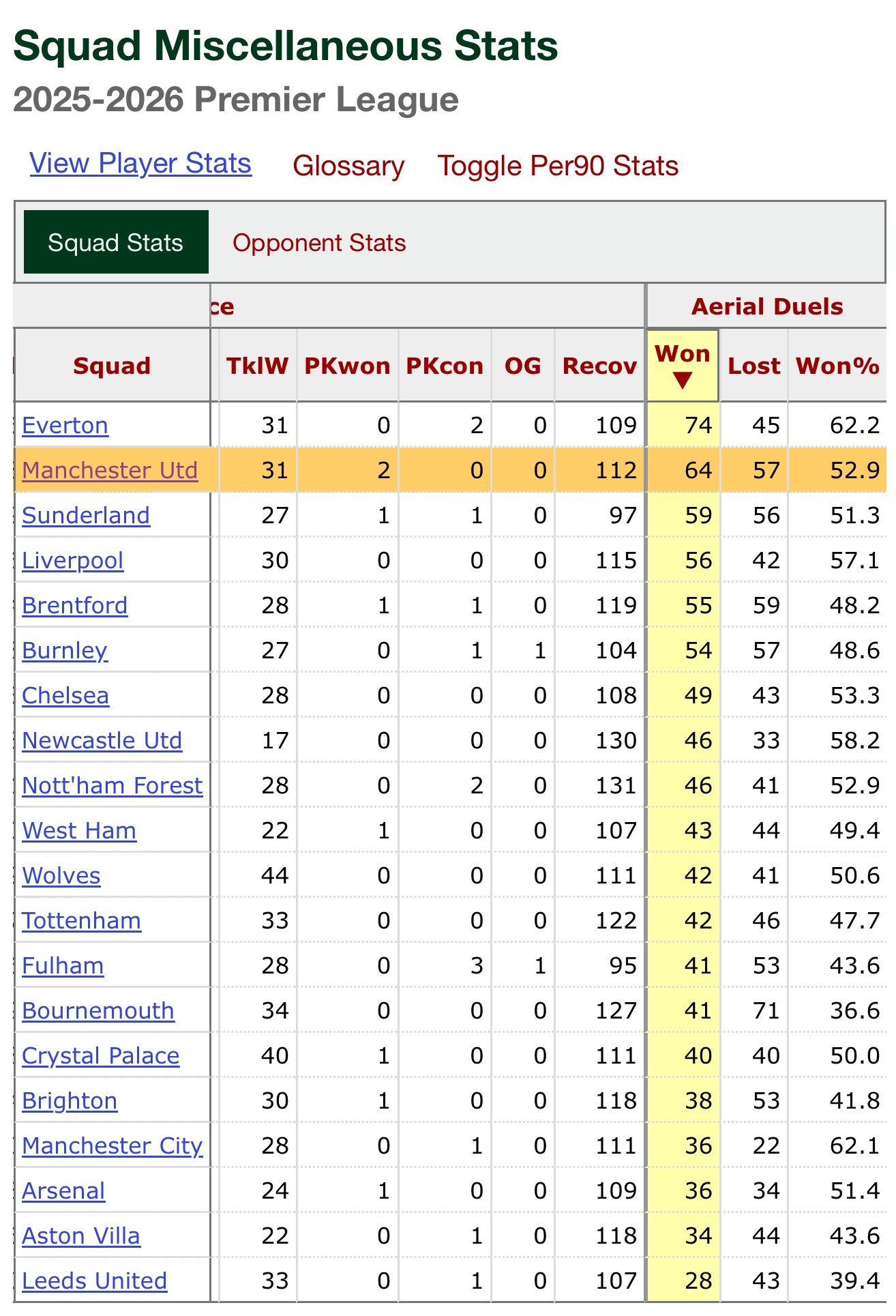Toggle Per90 Stats
The height and width of the screenshot is (1316, 896).
pyautogui.click(x=558, y=166)
